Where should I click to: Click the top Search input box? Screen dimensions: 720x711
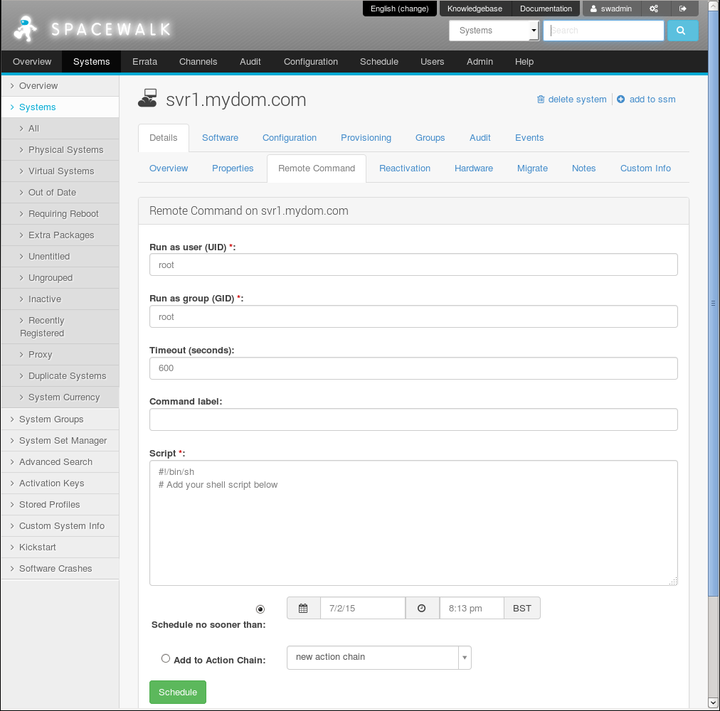coord(603,30)
